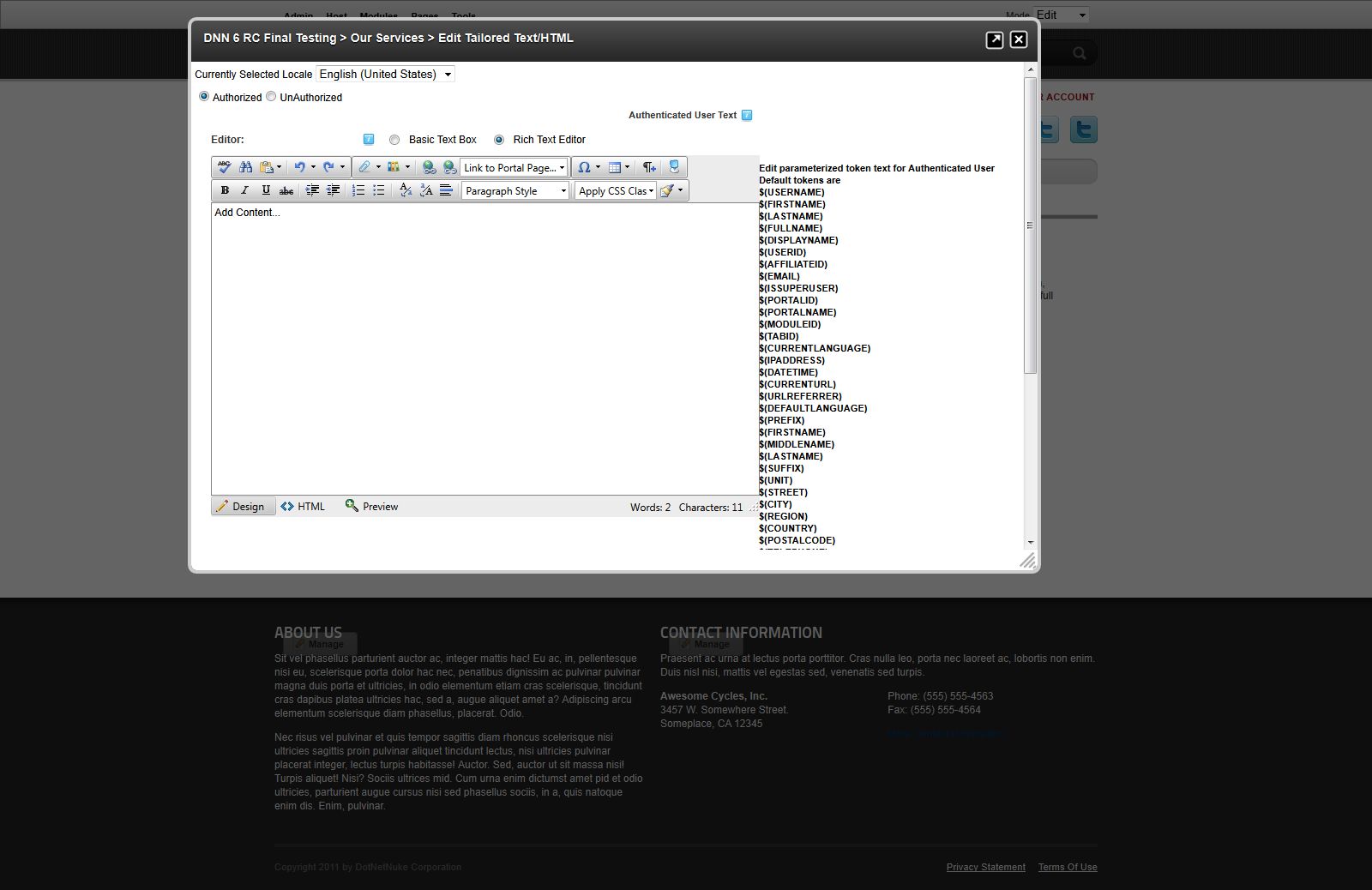Apply strikethrough formatting

pos(286,190)
